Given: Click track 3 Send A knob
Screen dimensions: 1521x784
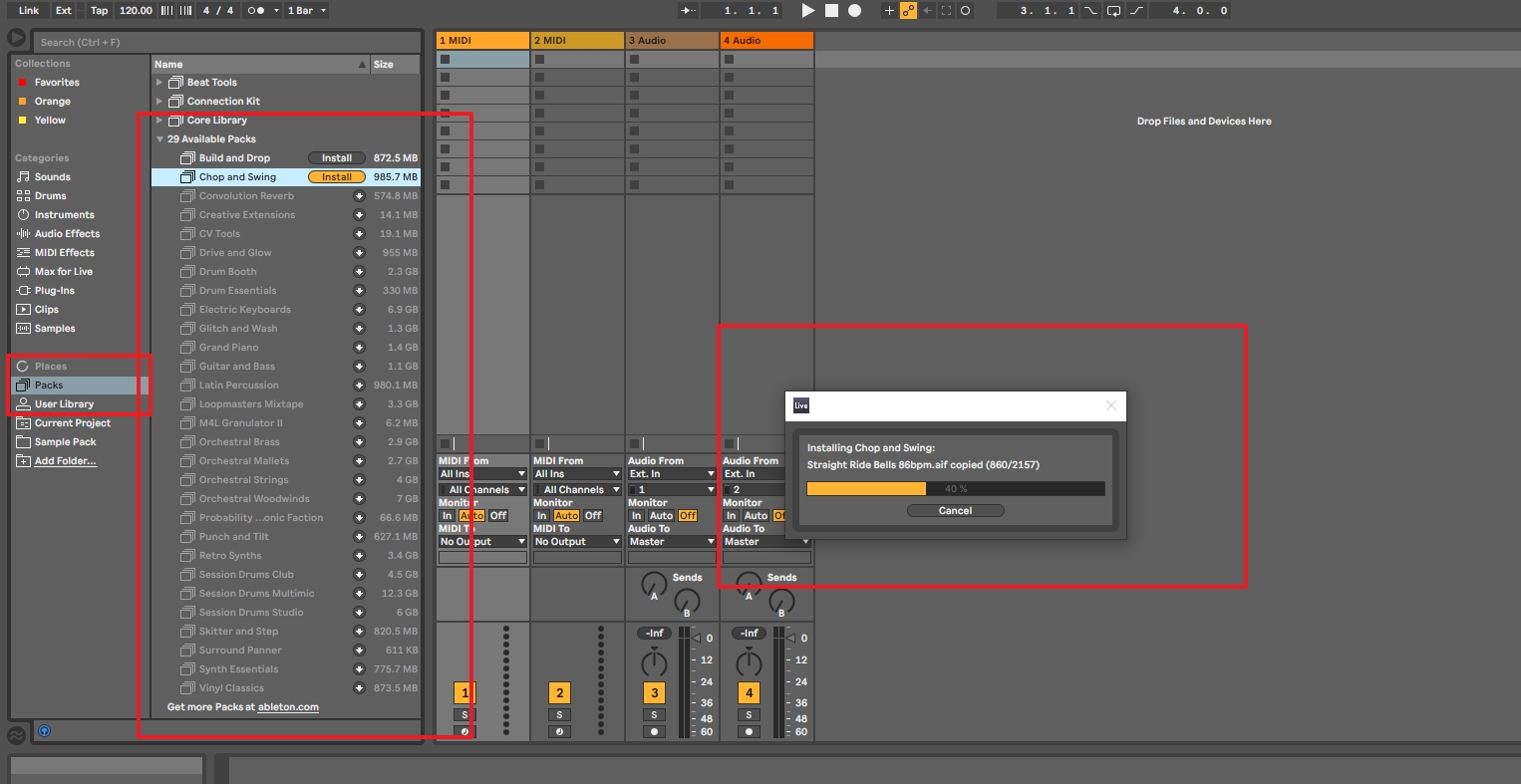Looking at the screenshot, I should [654, 585].
